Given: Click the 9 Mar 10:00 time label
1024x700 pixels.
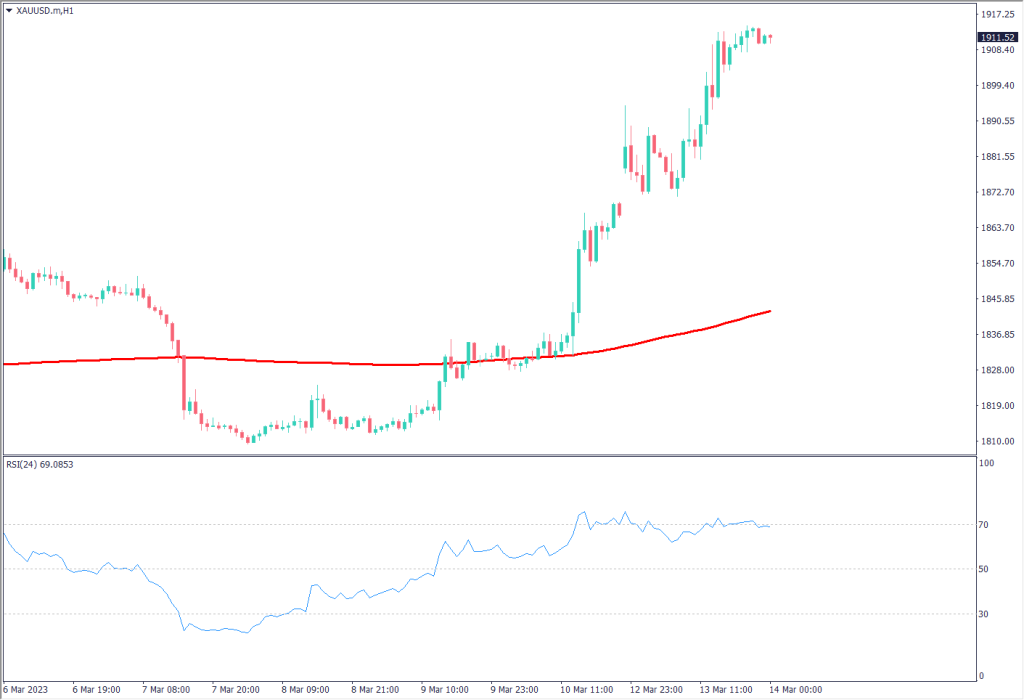Looking at the screenshot, I should tap(446, 690).
